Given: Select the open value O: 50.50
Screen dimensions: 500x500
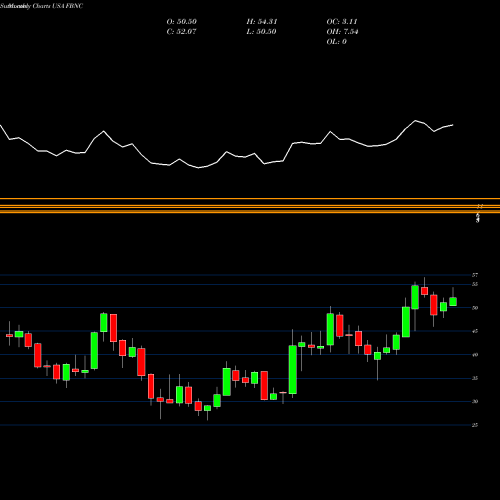Looking at the screenshot, I should (182, 22).
